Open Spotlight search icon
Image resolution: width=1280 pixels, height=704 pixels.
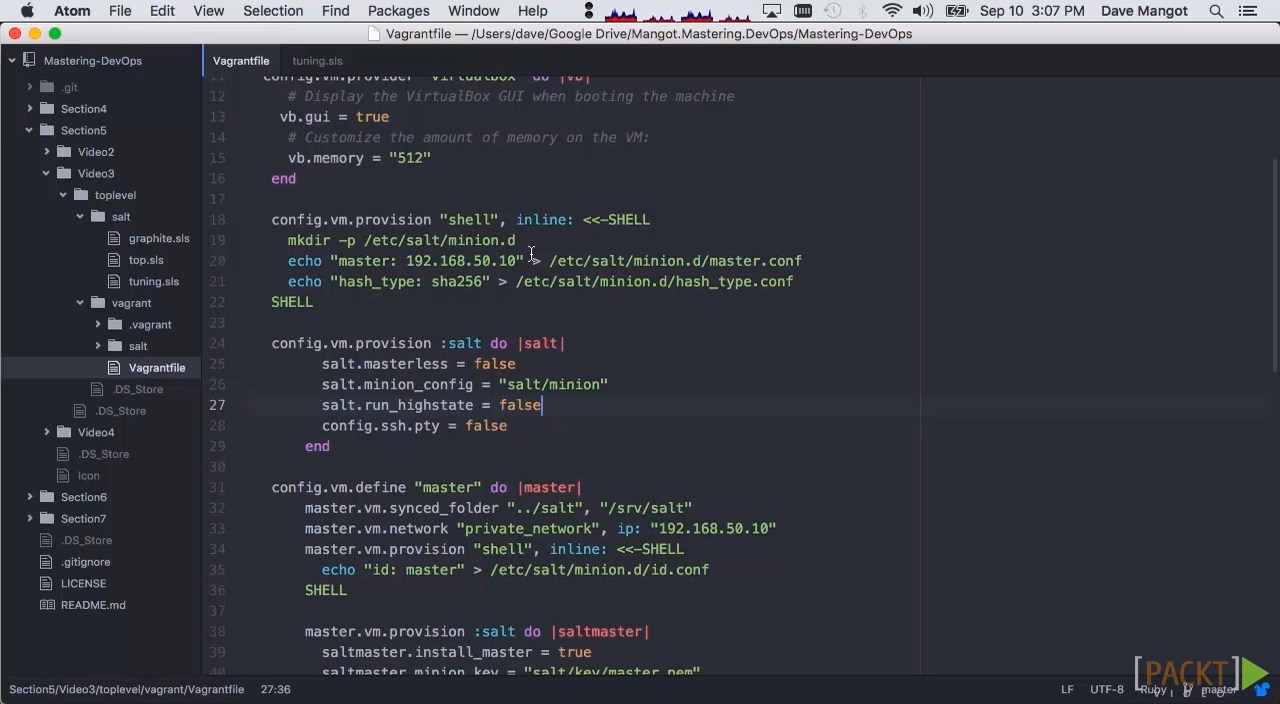[x=1216, y=11]
